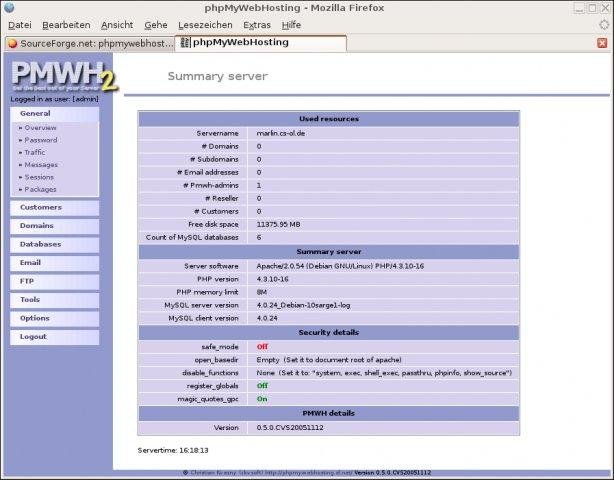This screenshot has width=614, height=480.
Task: Open Overview in sidebar
Action: pyautogui.click(x=40, y=128)
